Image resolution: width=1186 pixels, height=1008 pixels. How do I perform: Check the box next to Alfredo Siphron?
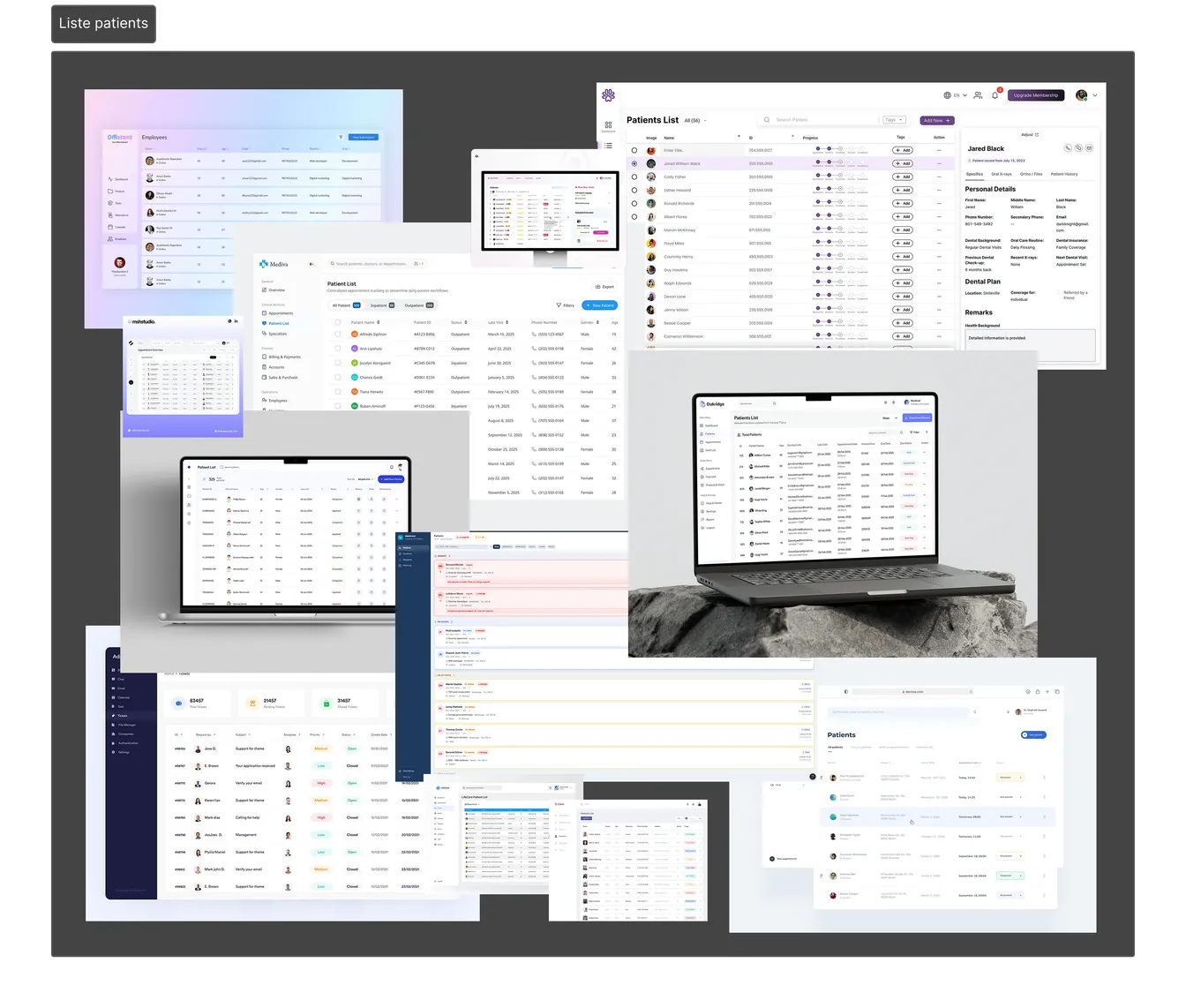tap(337, 335)
